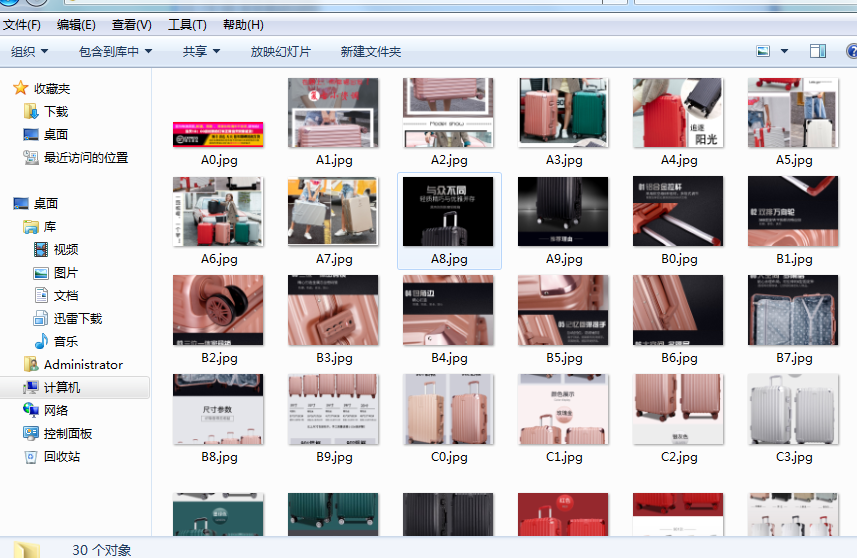Click the Administrator folder icon
Viewport: 857px width, 558px height.
(x=31, y=364)
